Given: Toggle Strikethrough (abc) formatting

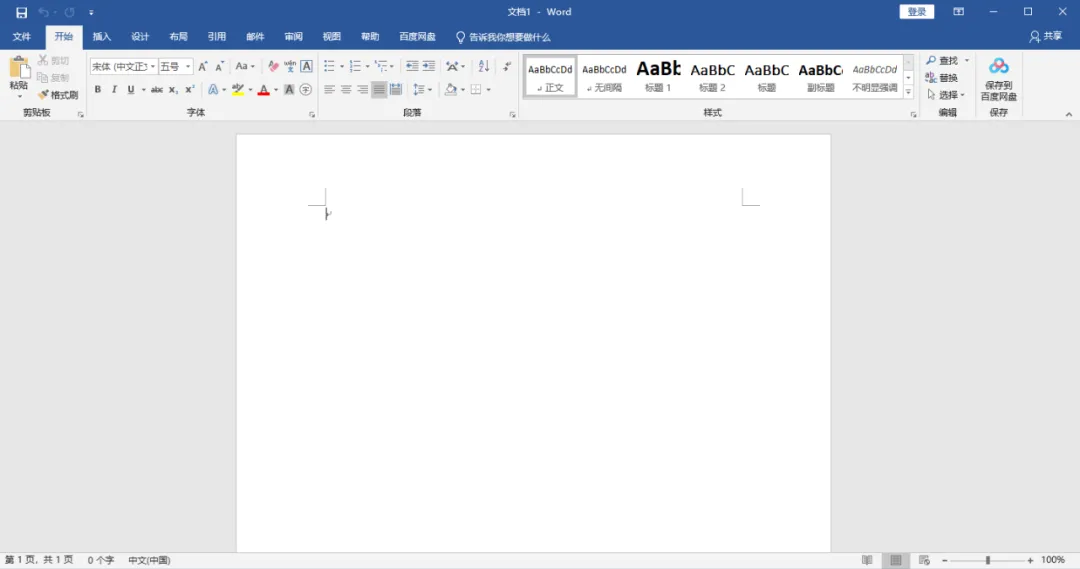Looking at the screenshot, I should [x=156, y=90].
